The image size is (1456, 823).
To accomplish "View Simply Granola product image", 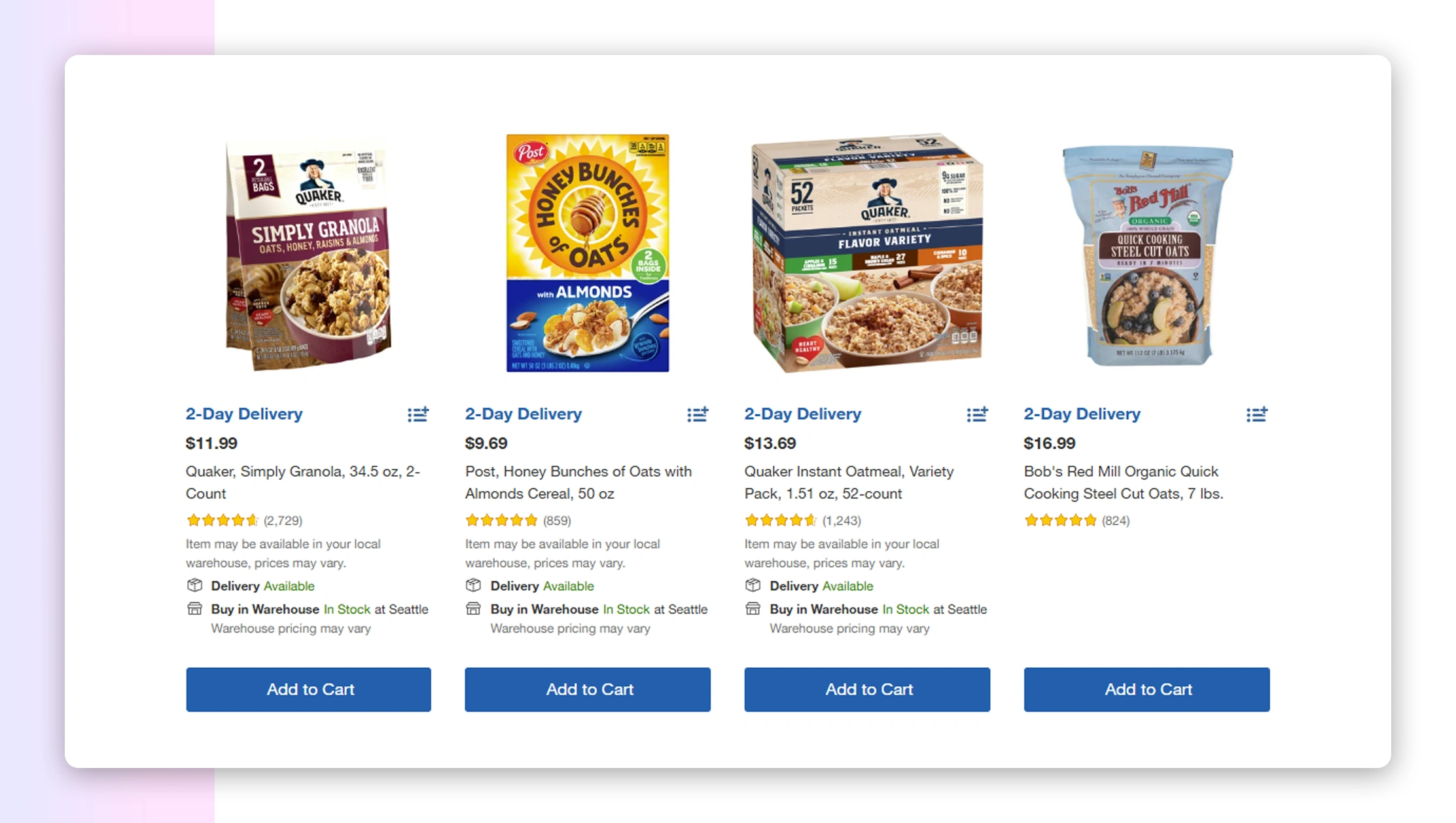I will (x=308, y=254).
